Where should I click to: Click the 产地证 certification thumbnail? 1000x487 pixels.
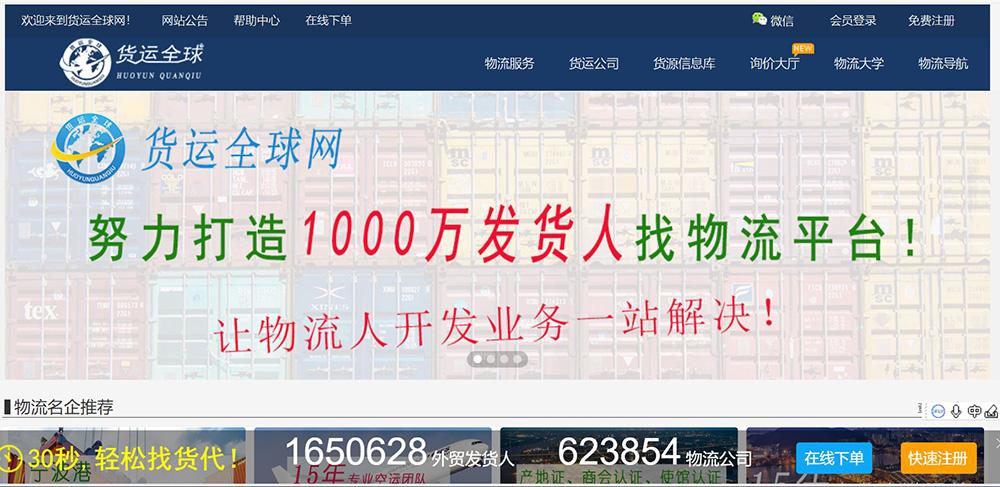[x=619, y=455]
